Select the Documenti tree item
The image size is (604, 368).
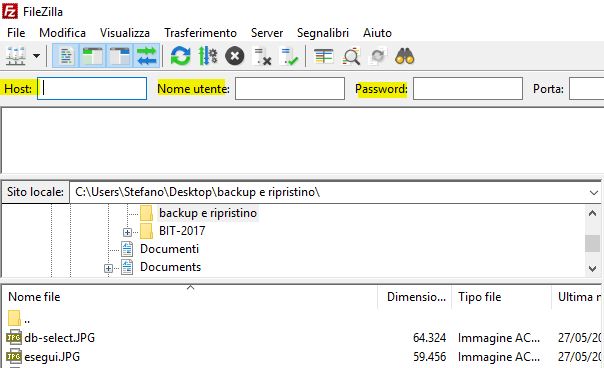(169, 249)
